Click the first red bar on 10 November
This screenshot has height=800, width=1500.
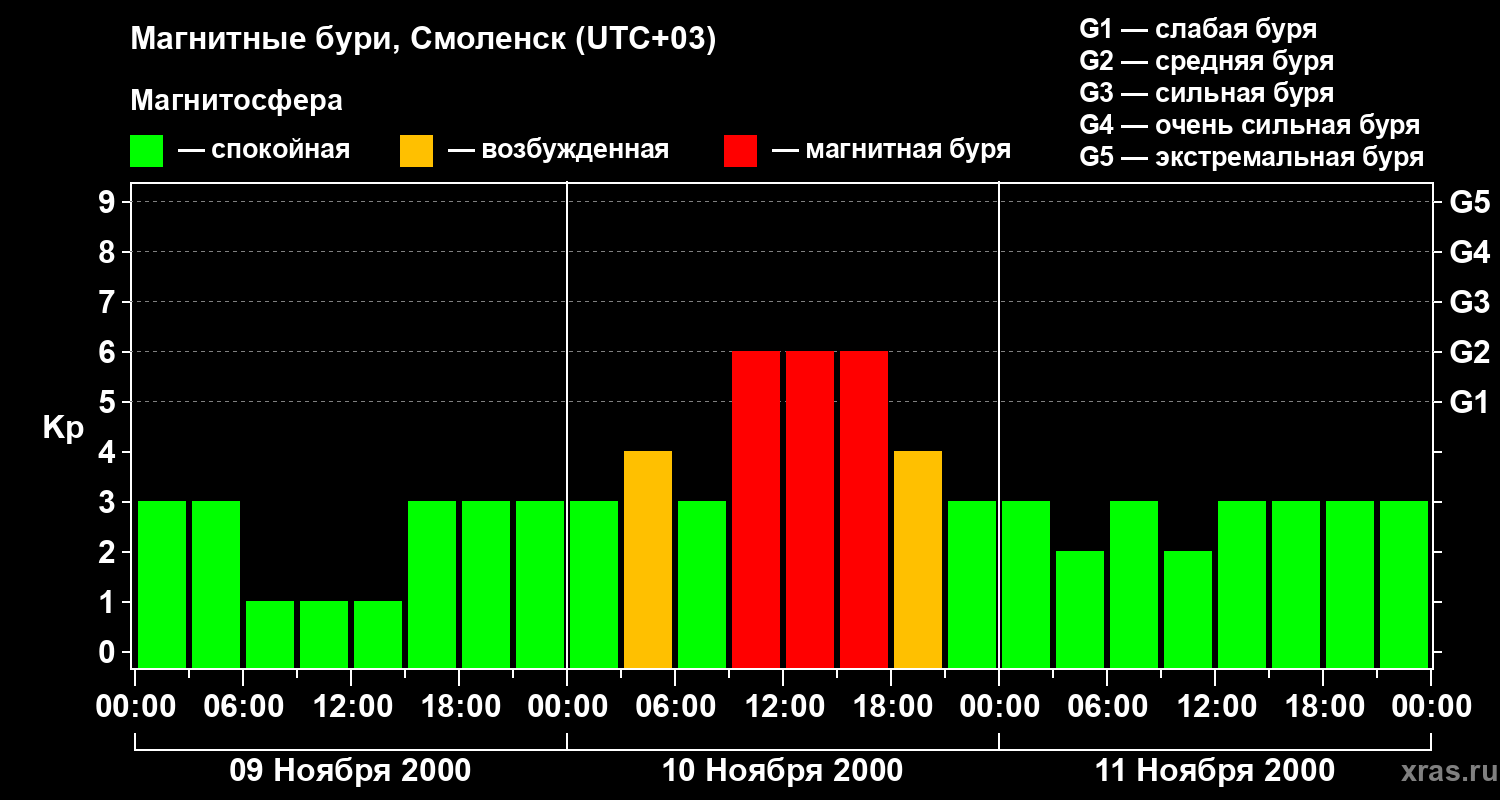[x=756, y=510]
